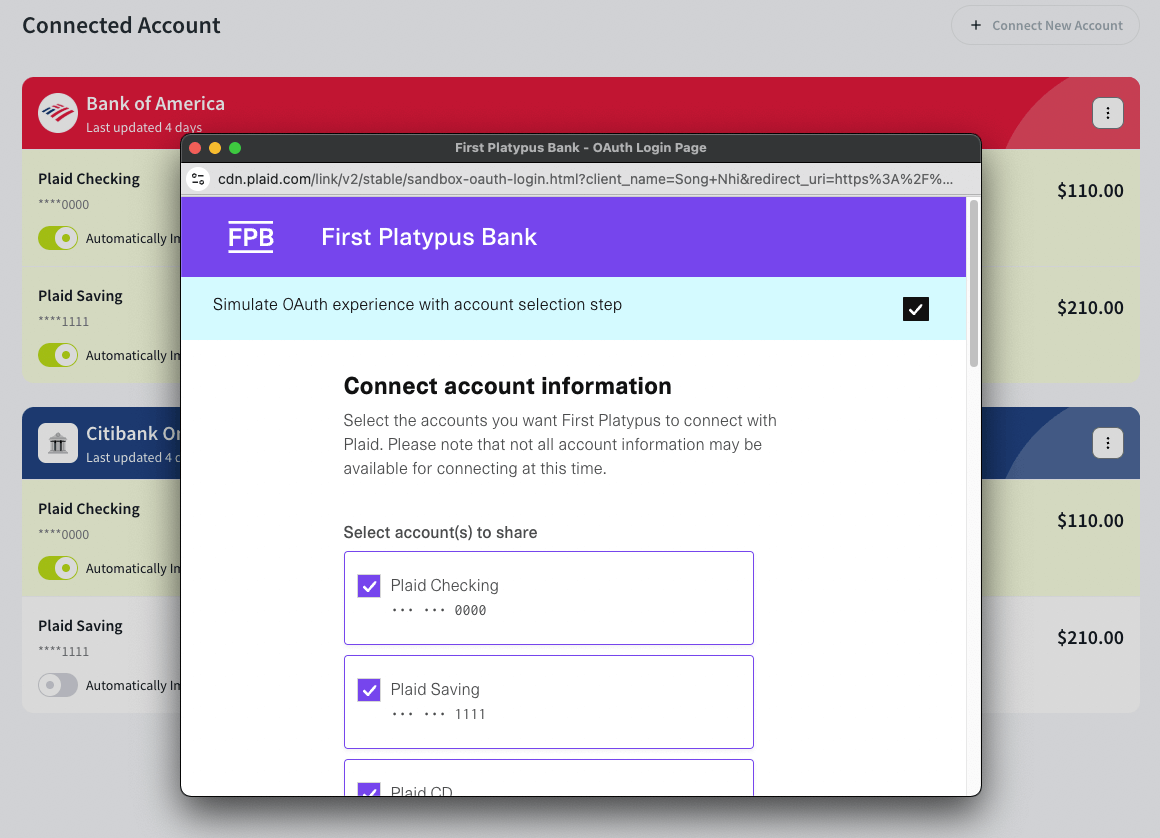Click Citibank $110.00 checking balance
The image size is (1160, 838).
[1090, 521]
